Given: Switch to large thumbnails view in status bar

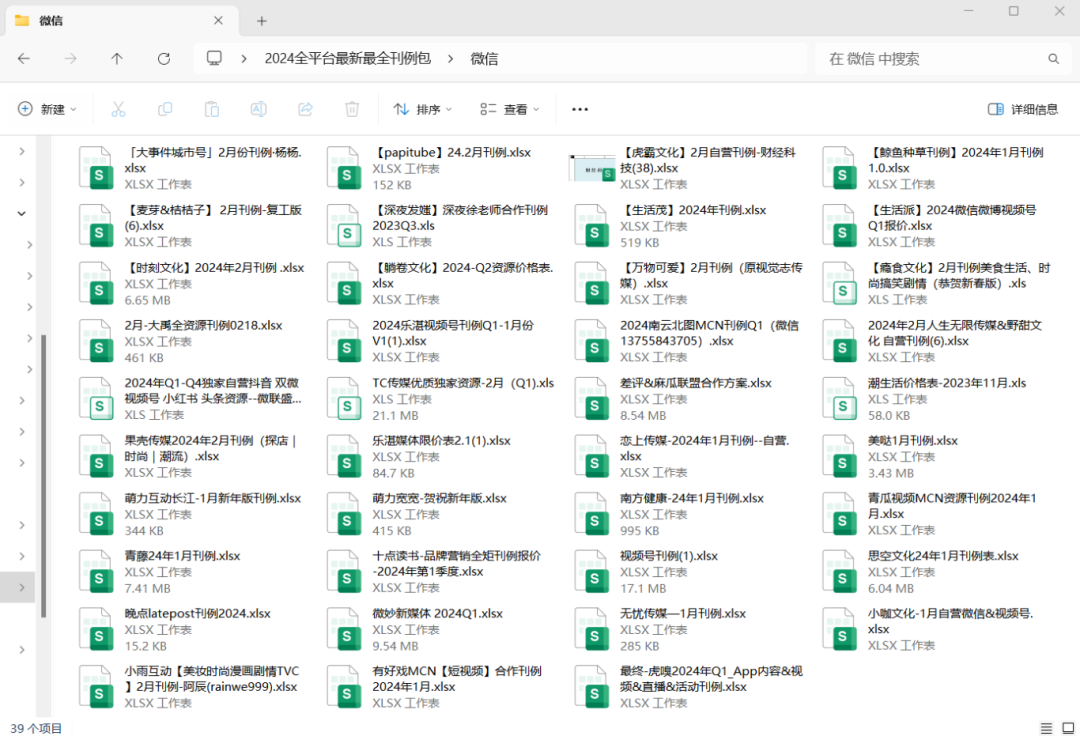Looking at the screenshot, I should point(1068,728).
